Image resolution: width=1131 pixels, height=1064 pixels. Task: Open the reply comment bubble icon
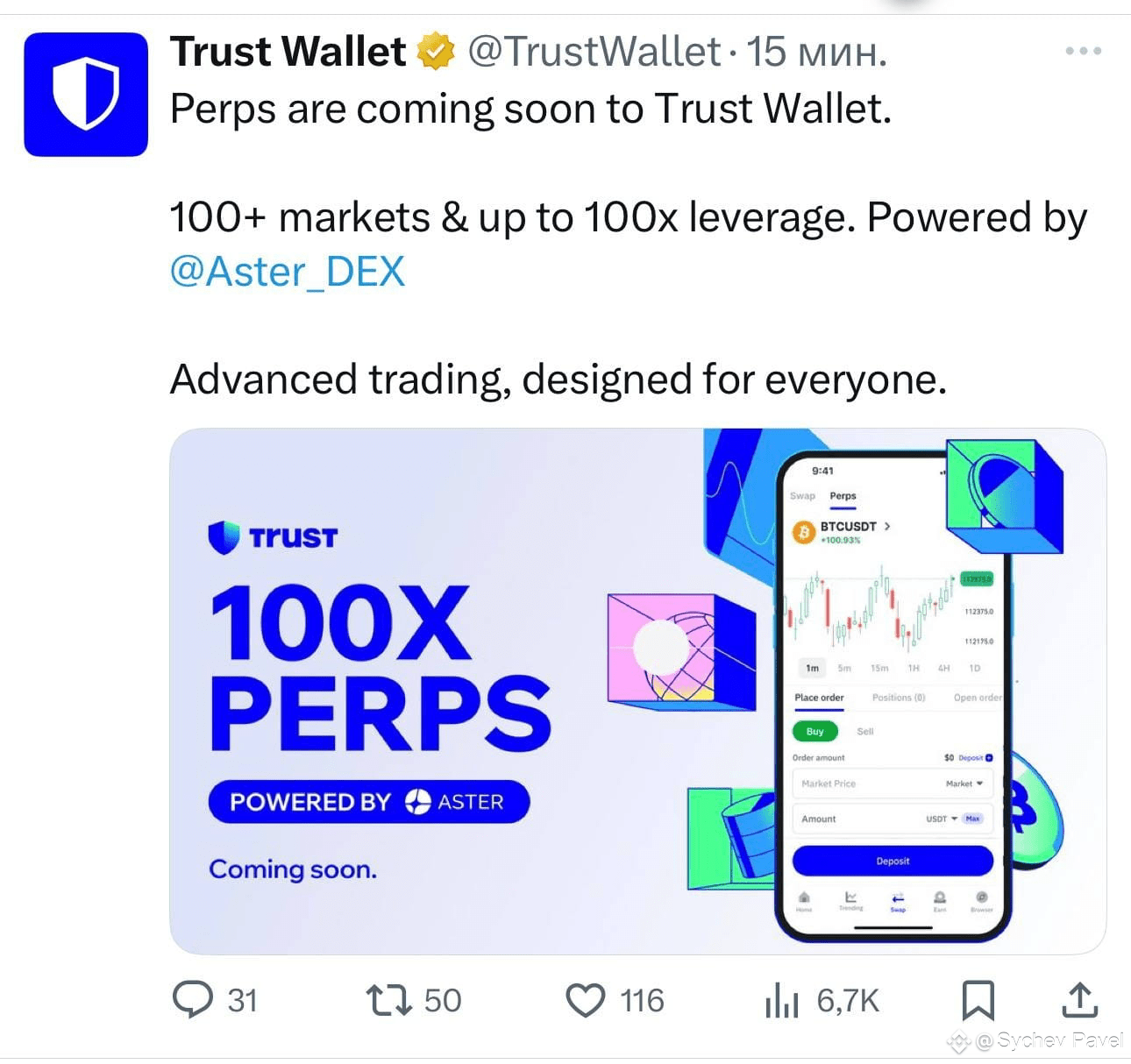(192, 1000)
